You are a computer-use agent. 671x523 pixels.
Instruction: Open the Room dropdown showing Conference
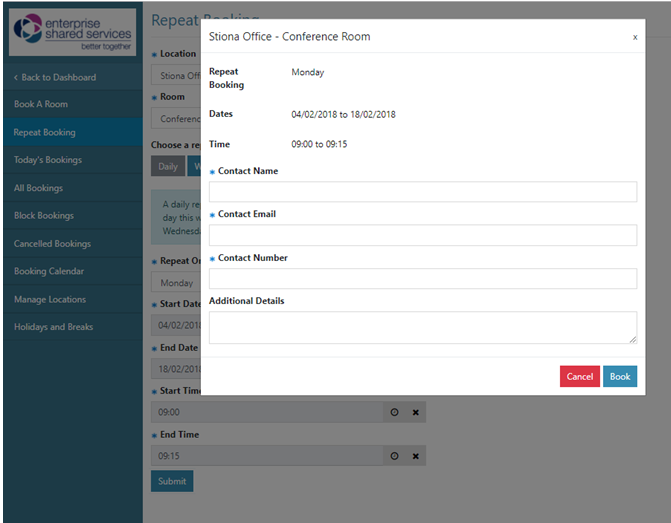coord(176,119)
